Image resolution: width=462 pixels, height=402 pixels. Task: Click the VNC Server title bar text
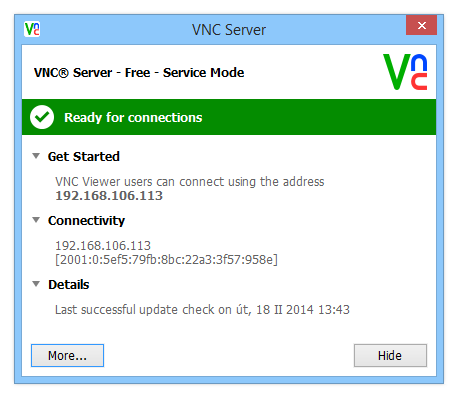click(x=229, y=30)
